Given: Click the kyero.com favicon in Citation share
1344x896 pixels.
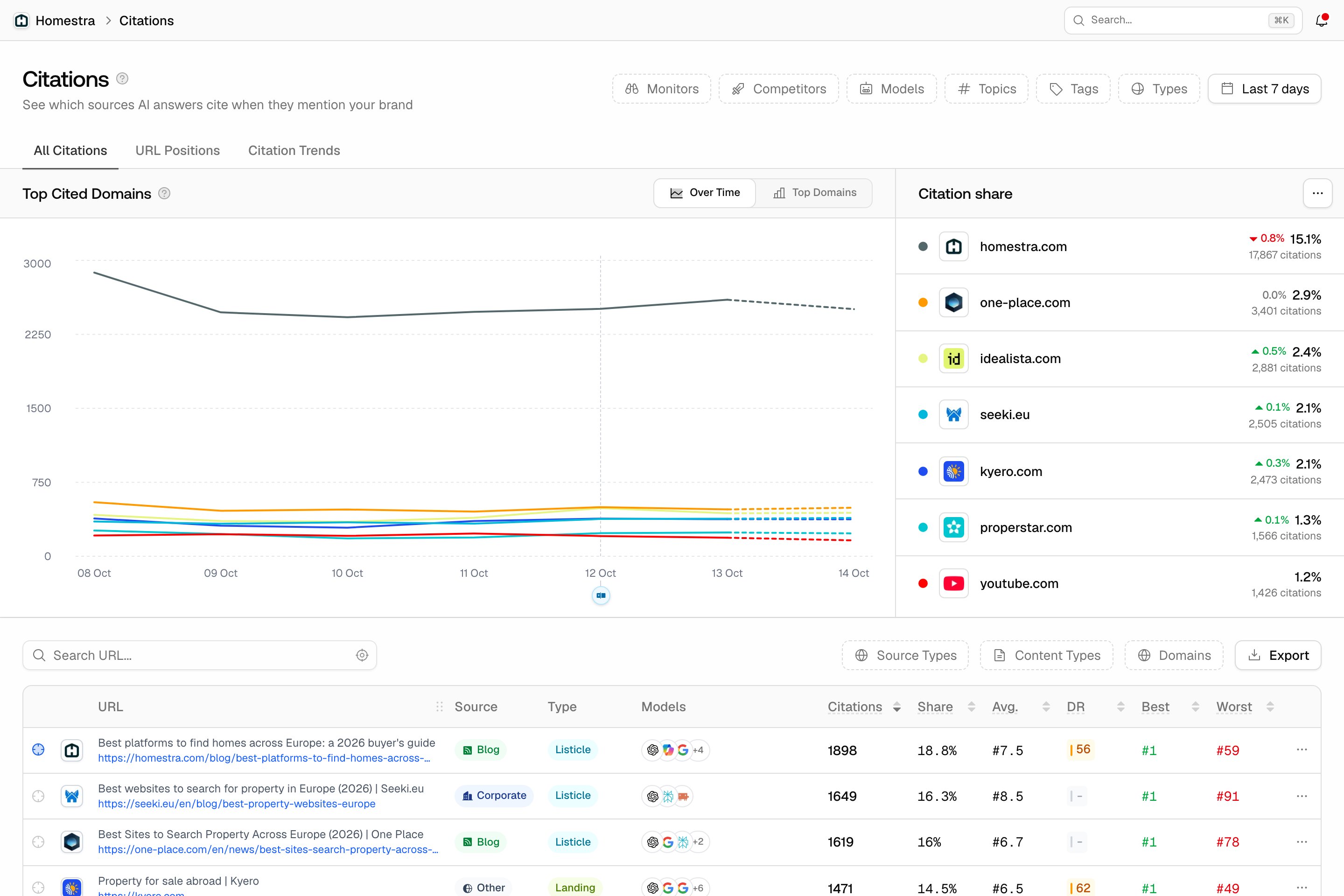Looking at the screenshot, I should (x=954, y=471).
